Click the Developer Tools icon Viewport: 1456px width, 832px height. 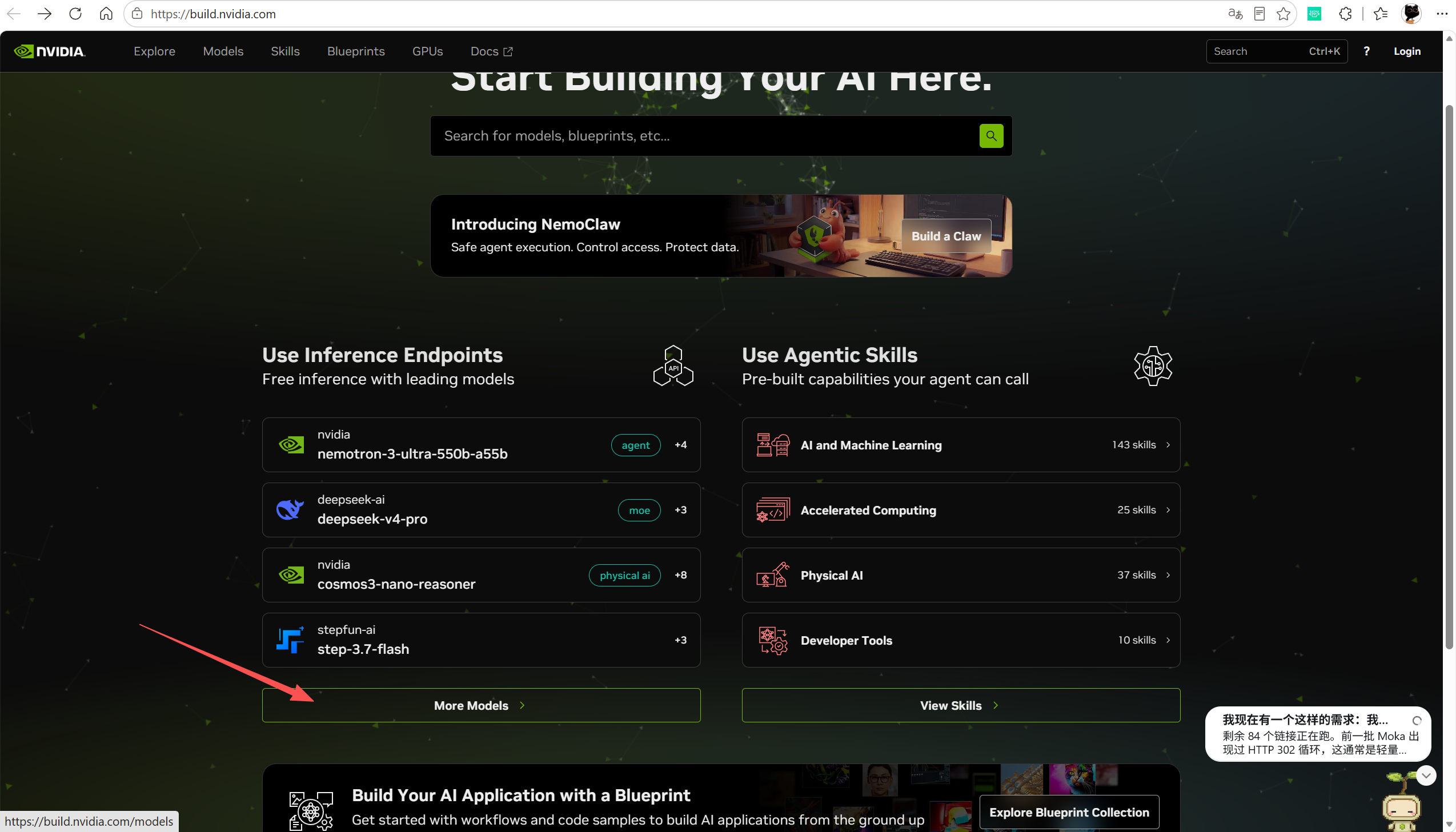(x=773, y=640)
